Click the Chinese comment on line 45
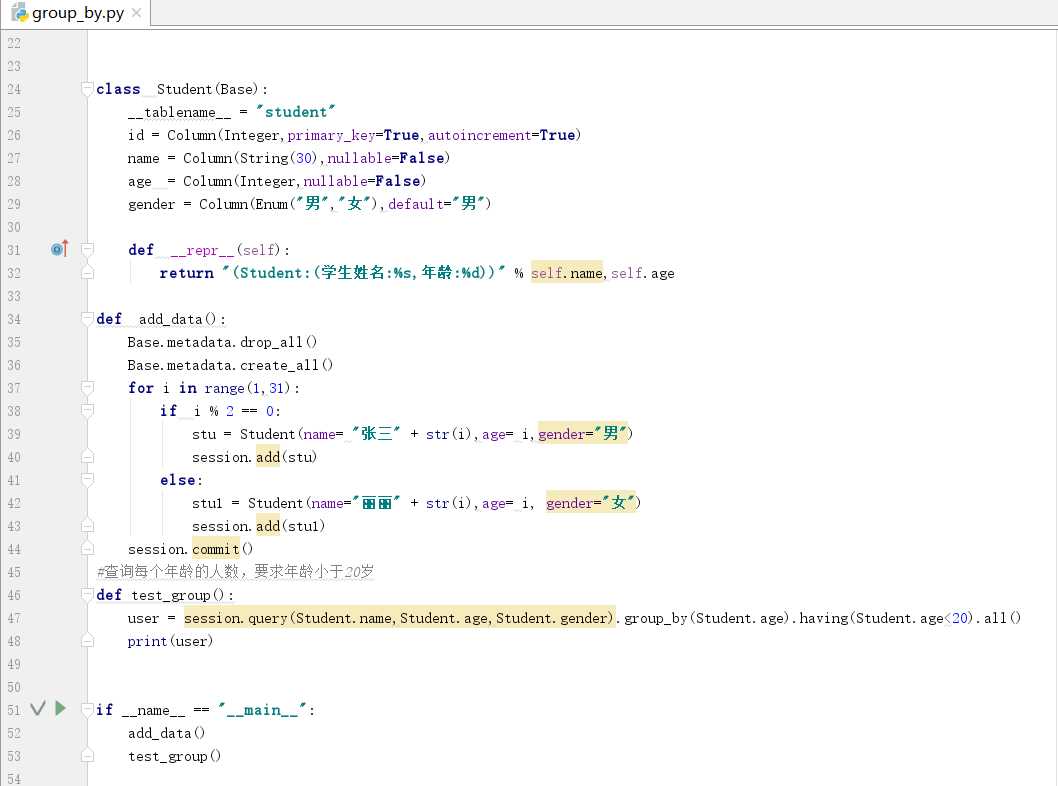The height and width of the screenshot is (786, 1058). coord(235,571)
